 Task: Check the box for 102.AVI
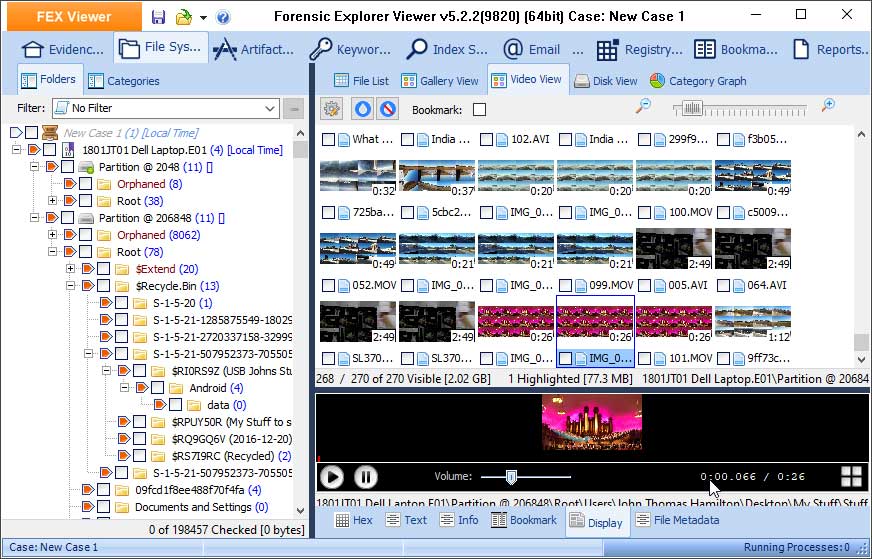tap(487, 140)
